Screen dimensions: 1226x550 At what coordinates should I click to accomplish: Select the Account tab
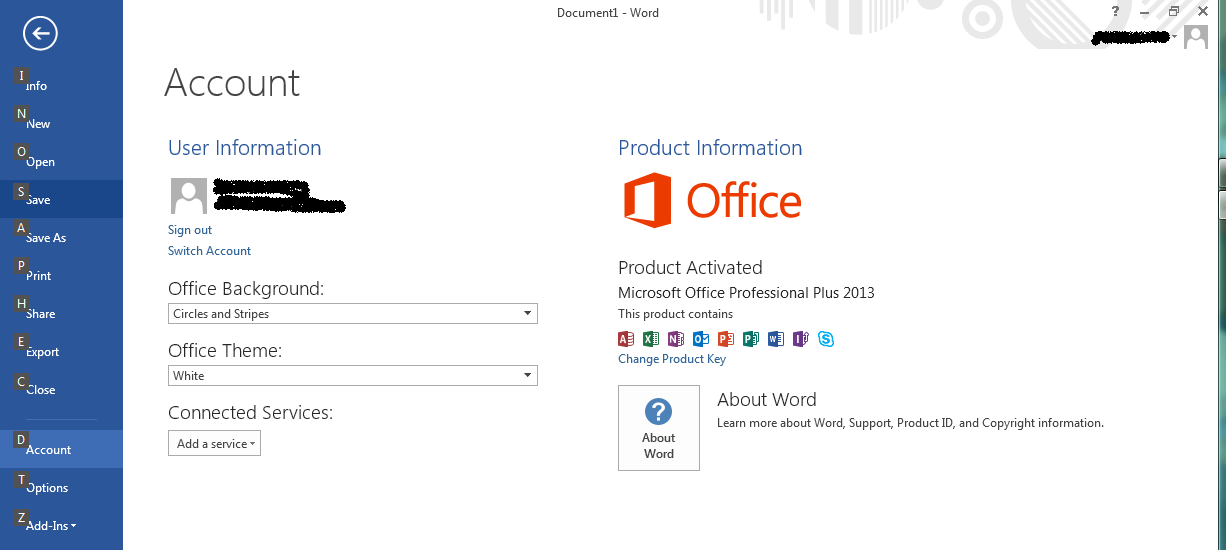coord(61,449)
